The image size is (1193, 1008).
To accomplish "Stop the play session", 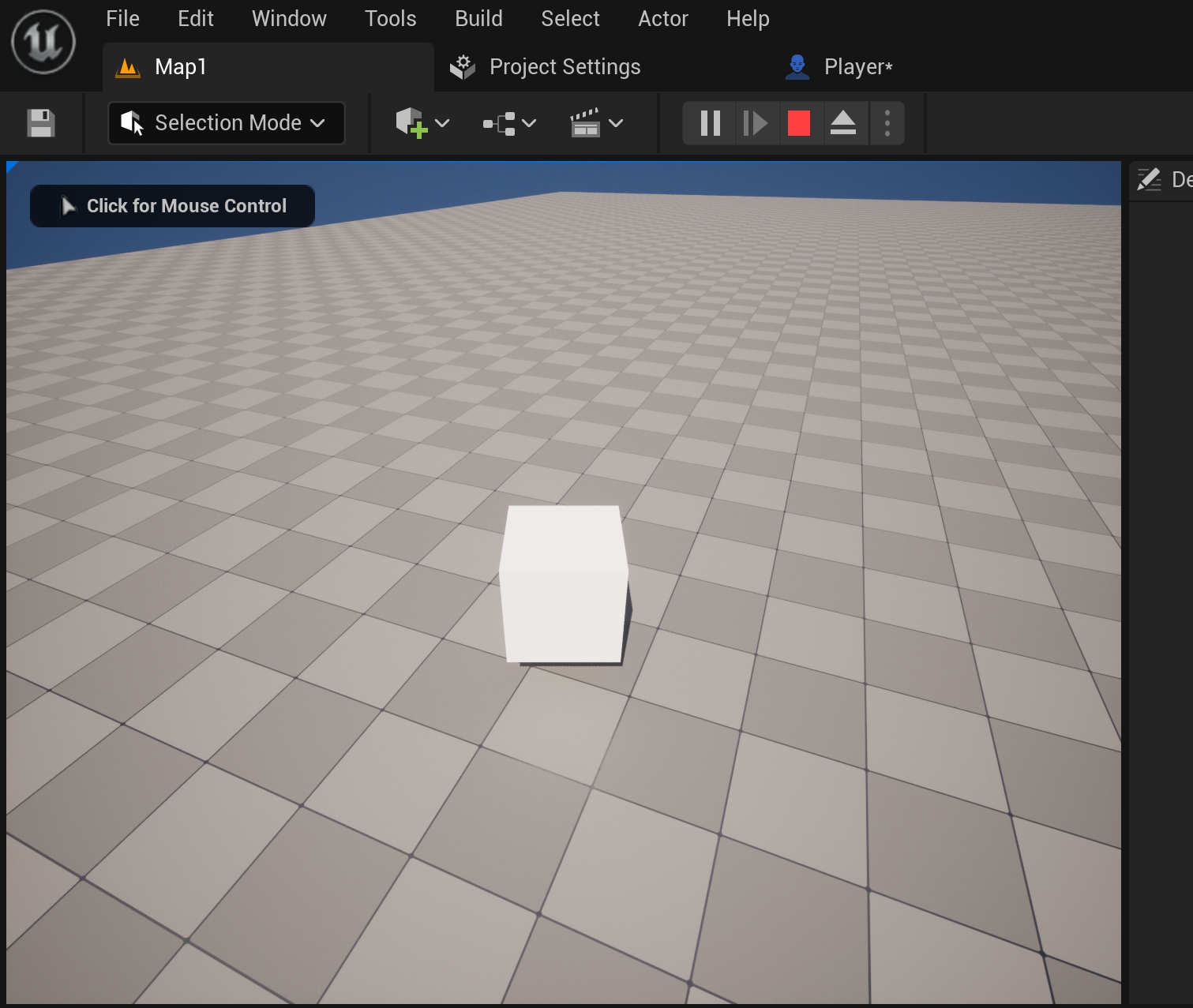I will point(799,123).
